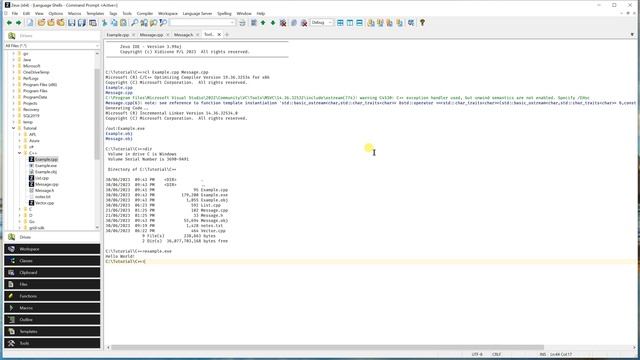640x360 pixels.
Task: Select Vector.cpp in file tree
Action: [x=44, y=203]
